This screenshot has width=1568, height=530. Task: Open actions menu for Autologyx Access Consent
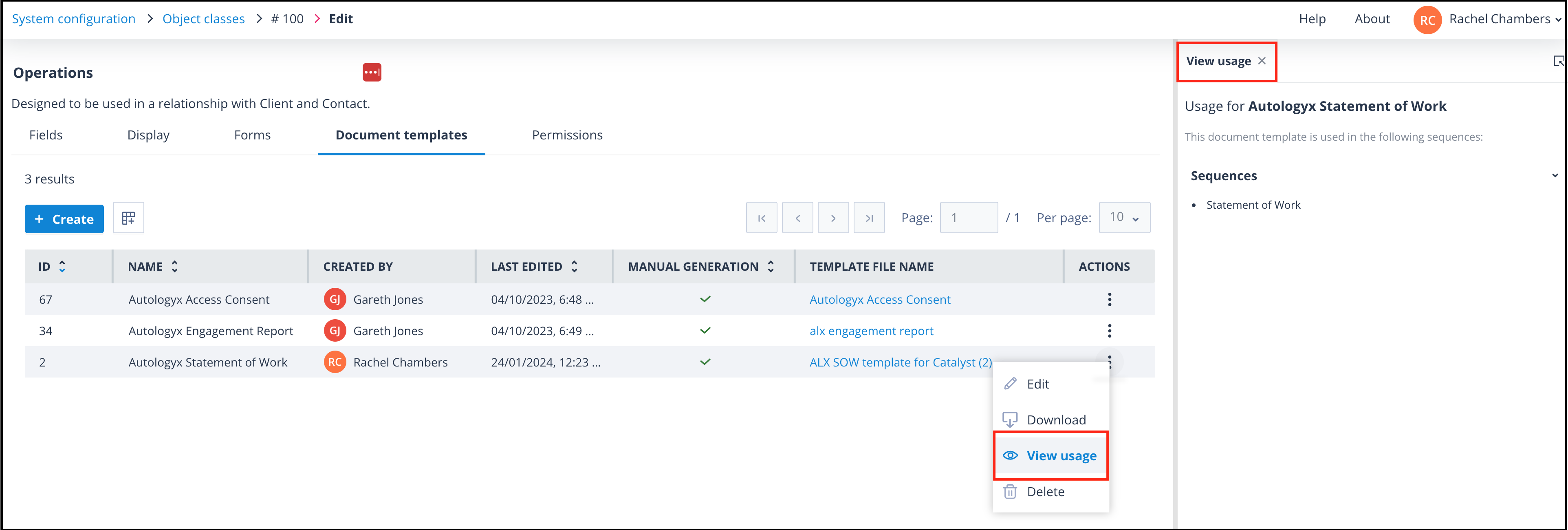click(1109, 299)
